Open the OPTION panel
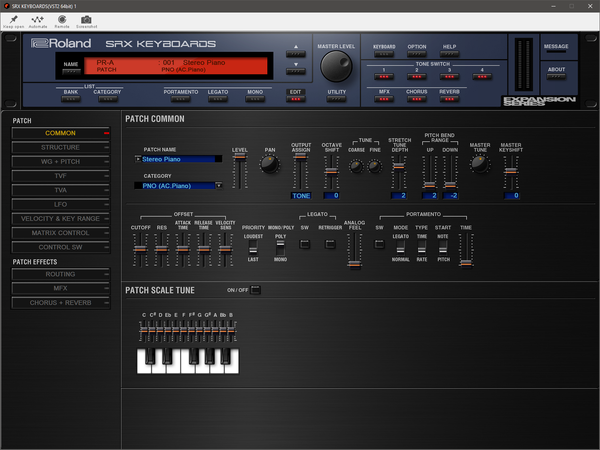Image resolution: width=600 pixels, height=450 pixels. coord(417,54)
